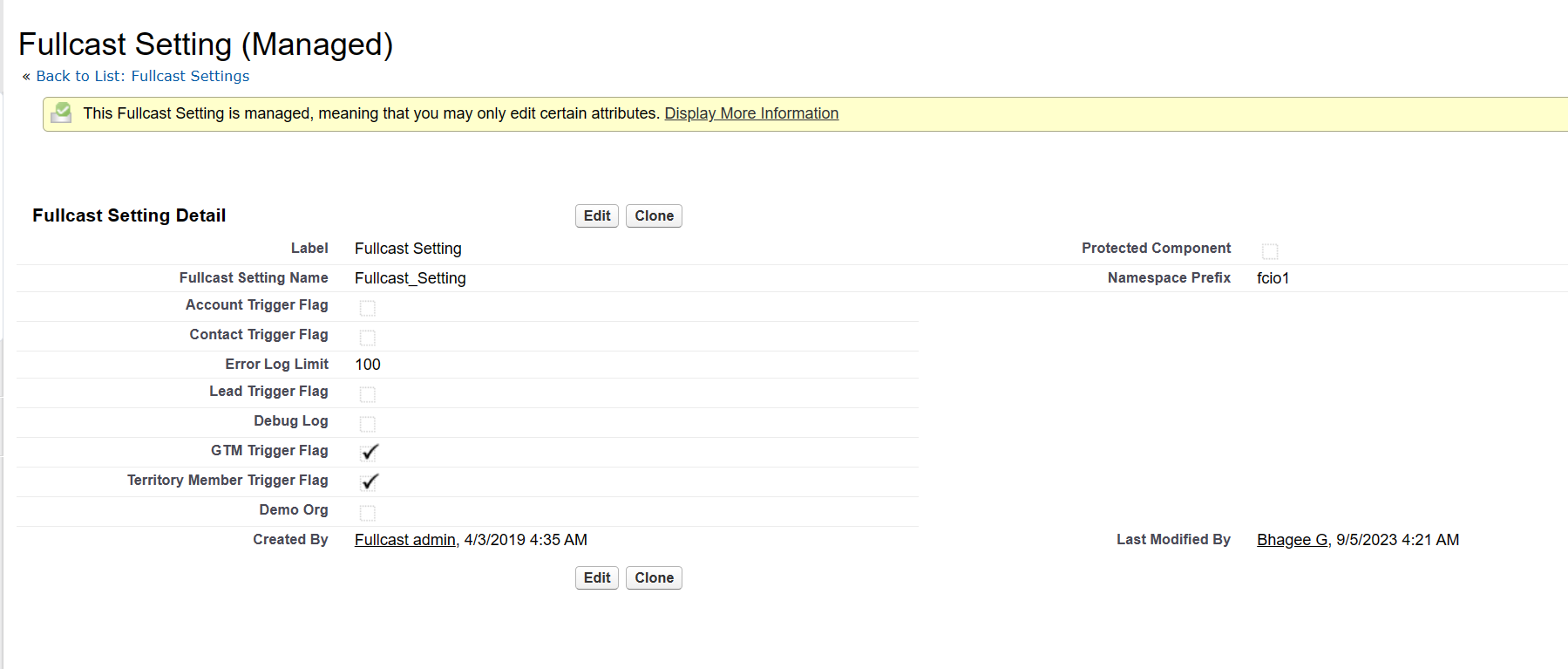Image resolution: width=1568 pixels, height=669 pixels.
Task: Click the Fullcast Setting Detail section heading
Action: click(129, 215)
